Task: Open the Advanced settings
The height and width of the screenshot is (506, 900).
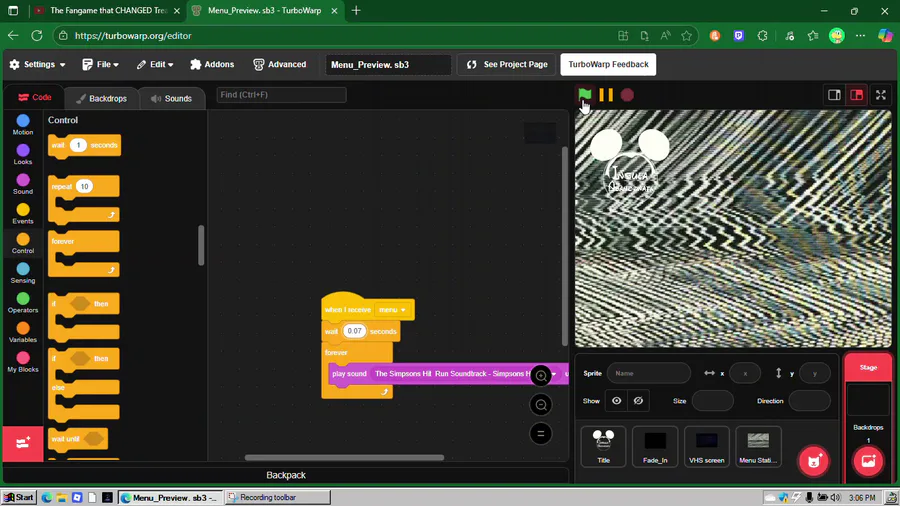Action: coord(280,64)
